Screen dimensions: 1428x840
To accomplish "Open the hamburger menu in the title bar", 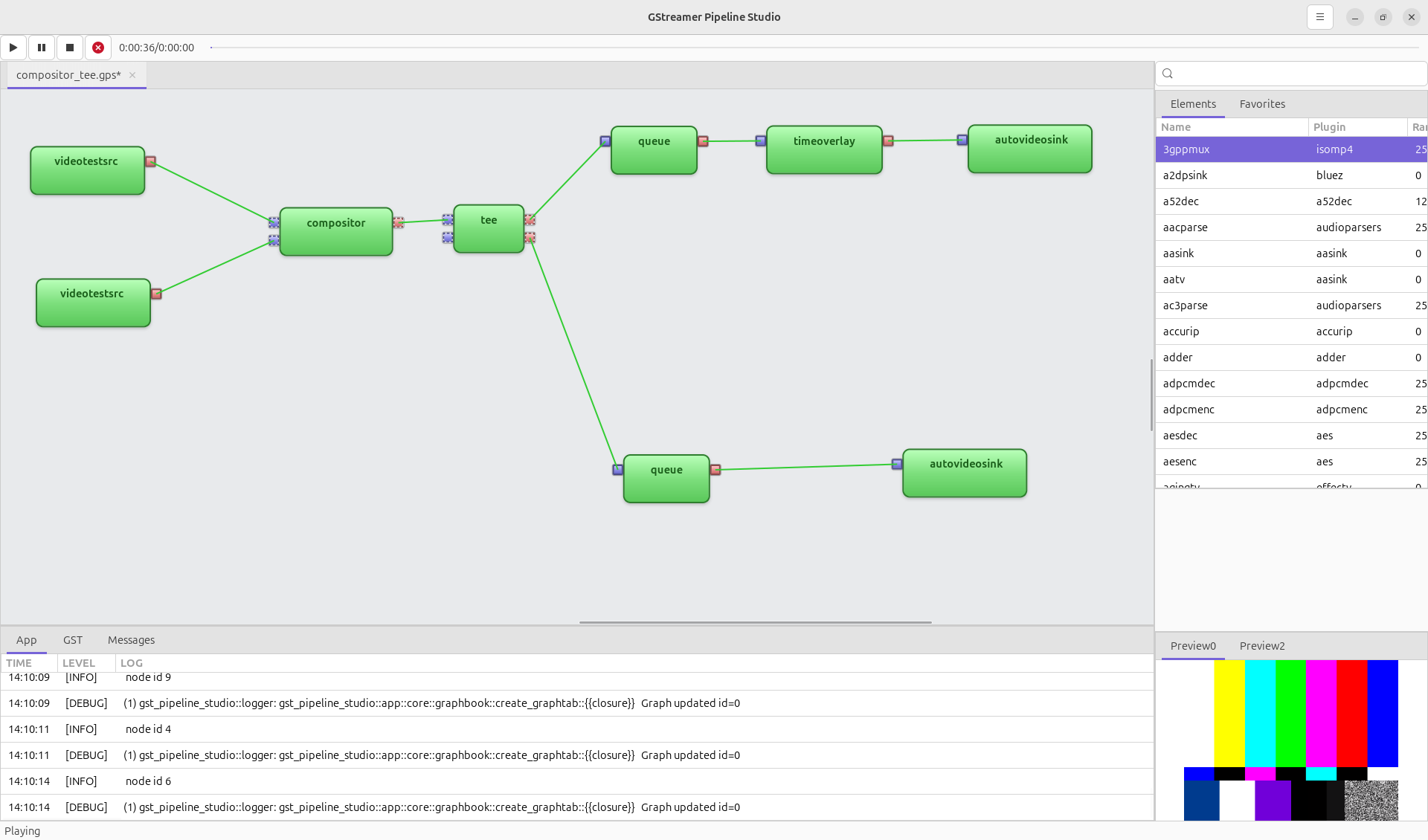I will pos(1320,16).
